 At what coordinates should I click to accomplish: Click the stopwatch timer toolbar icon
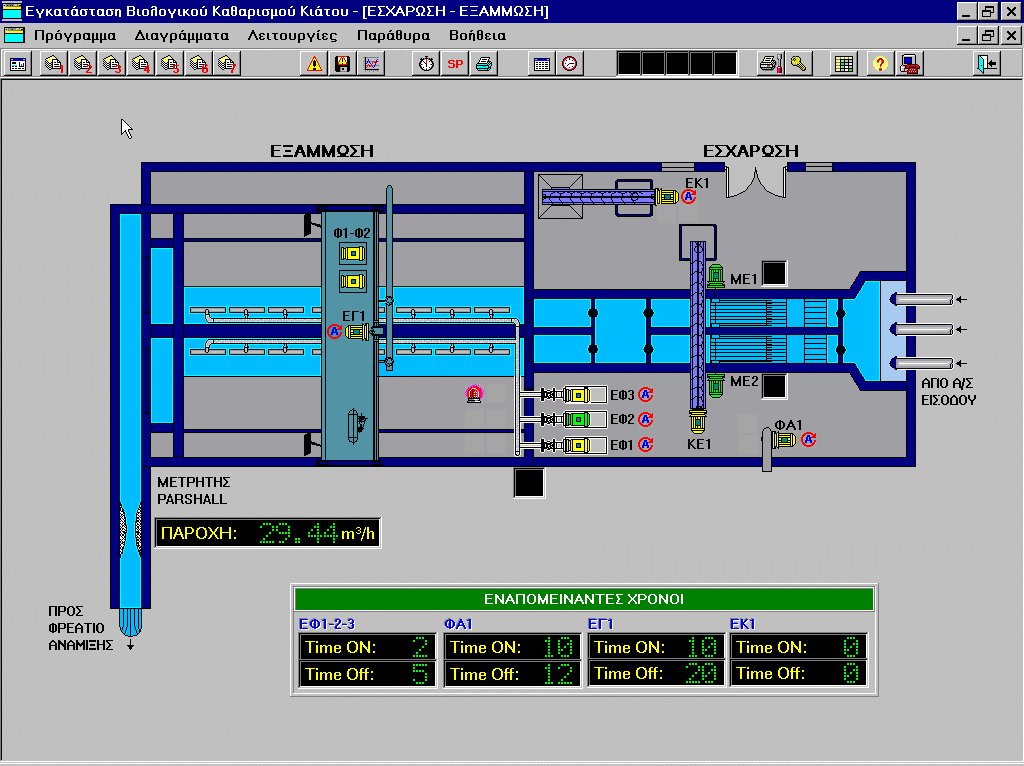427,64
